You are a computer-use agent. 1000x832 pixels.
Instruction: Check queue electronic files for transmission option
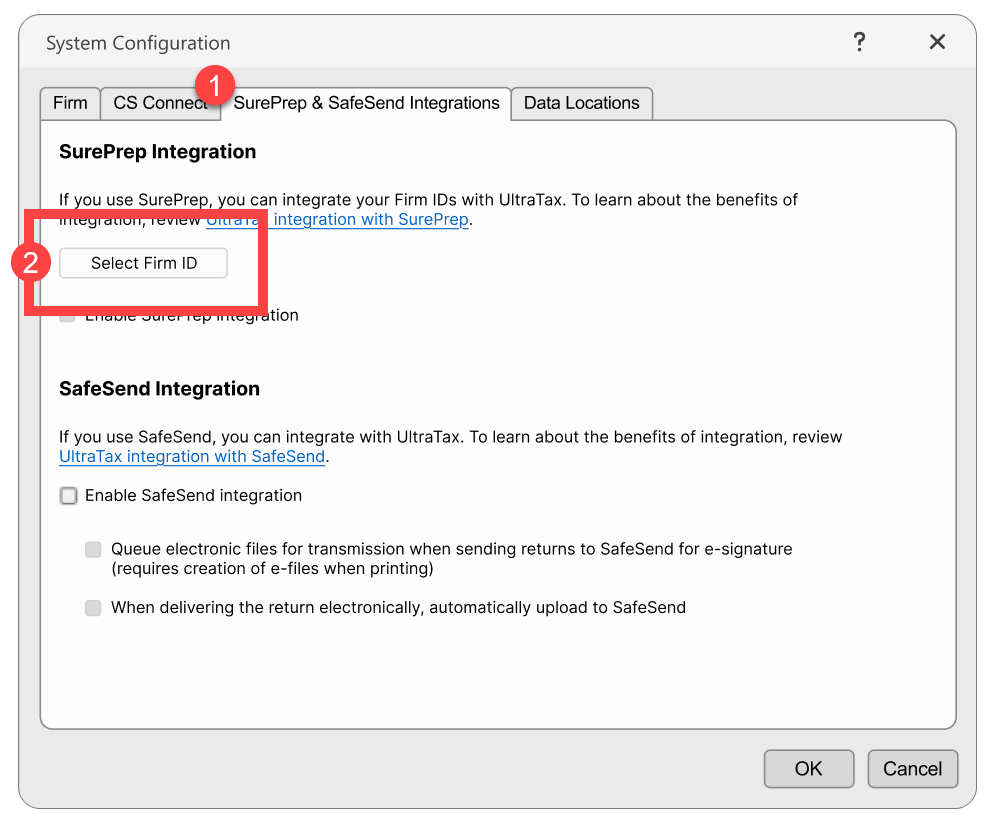(92, 549)
